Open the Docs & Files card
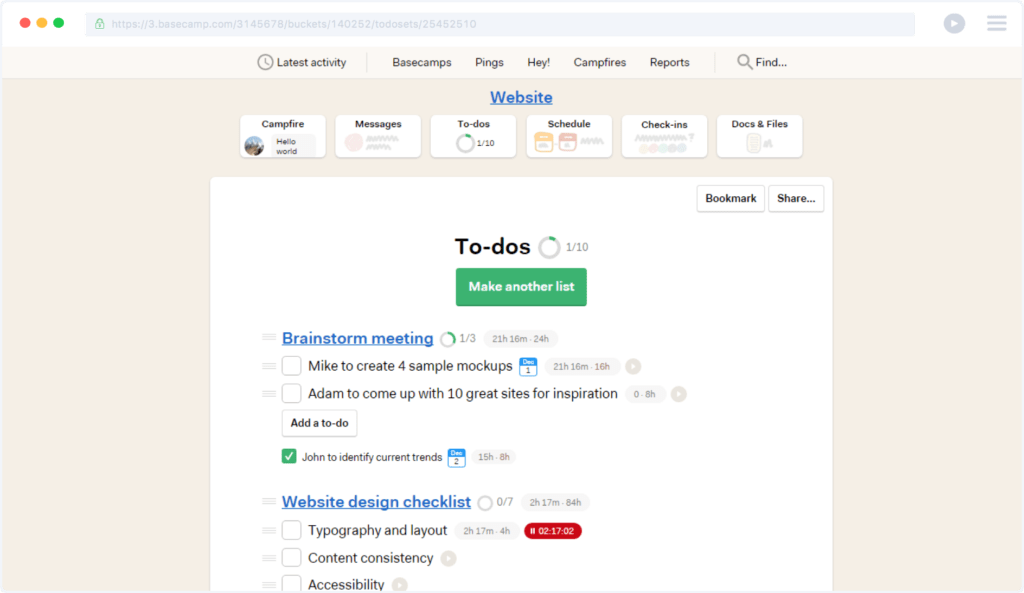The width and height of the screenshot is (1024, 593). coord(759,136)
